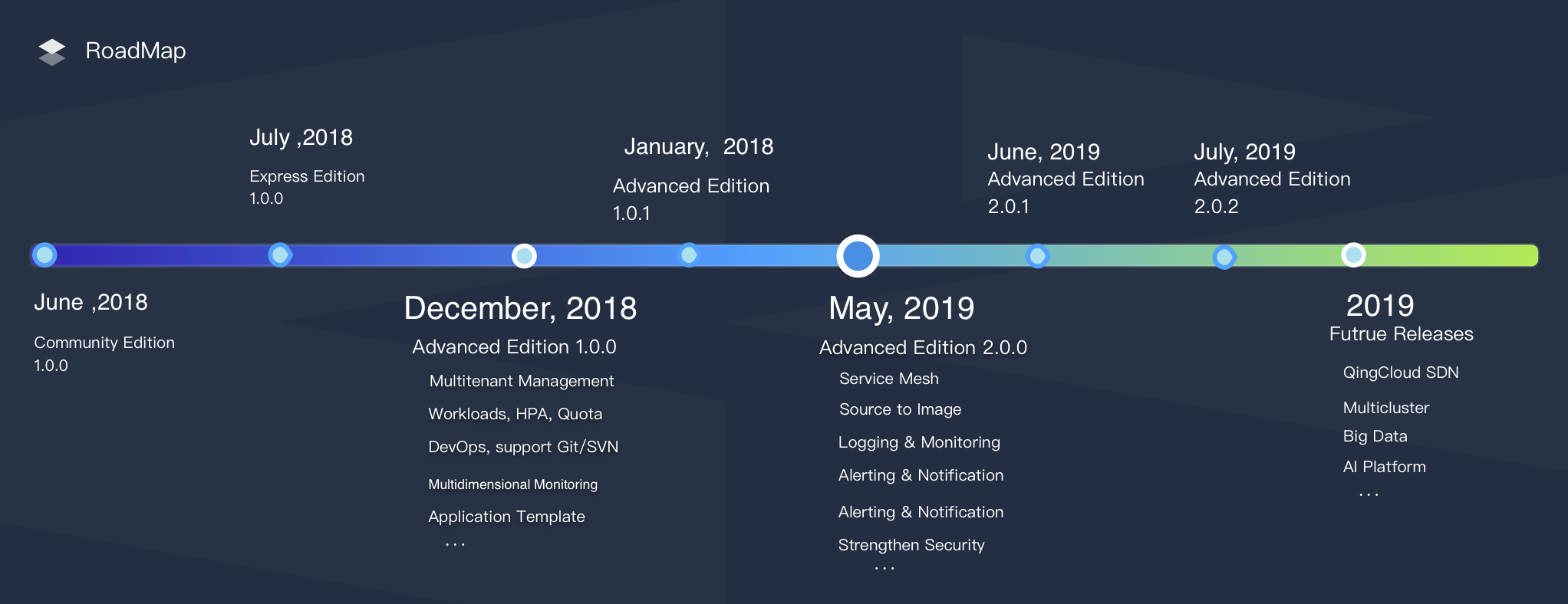Image resolution: width=1568 pixels, height=604 pixels.
Task: Click the Service Mesh feature item
Action: (x=888, y=379)
